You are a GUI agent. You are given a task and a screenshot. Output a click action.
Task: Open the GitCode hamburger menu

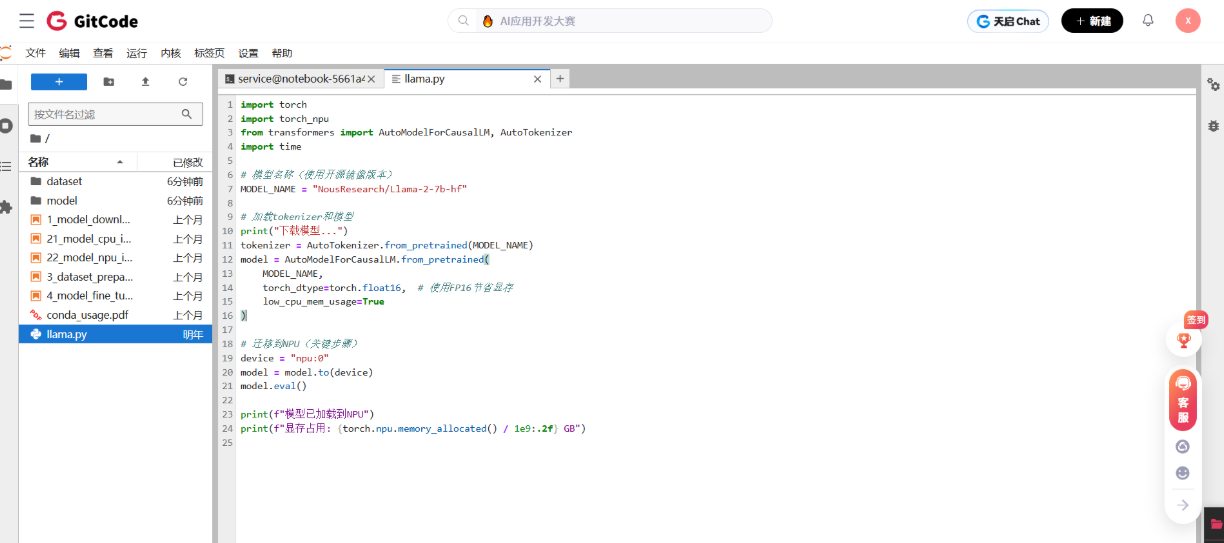[x=26, y=21]
